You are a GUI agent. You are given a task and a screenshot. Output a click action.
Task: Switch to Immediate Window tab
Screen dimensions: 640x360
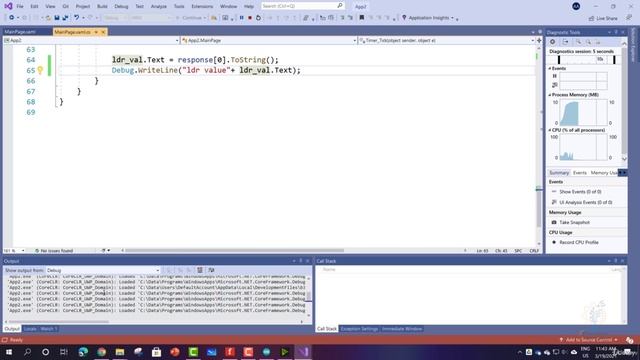402,329
